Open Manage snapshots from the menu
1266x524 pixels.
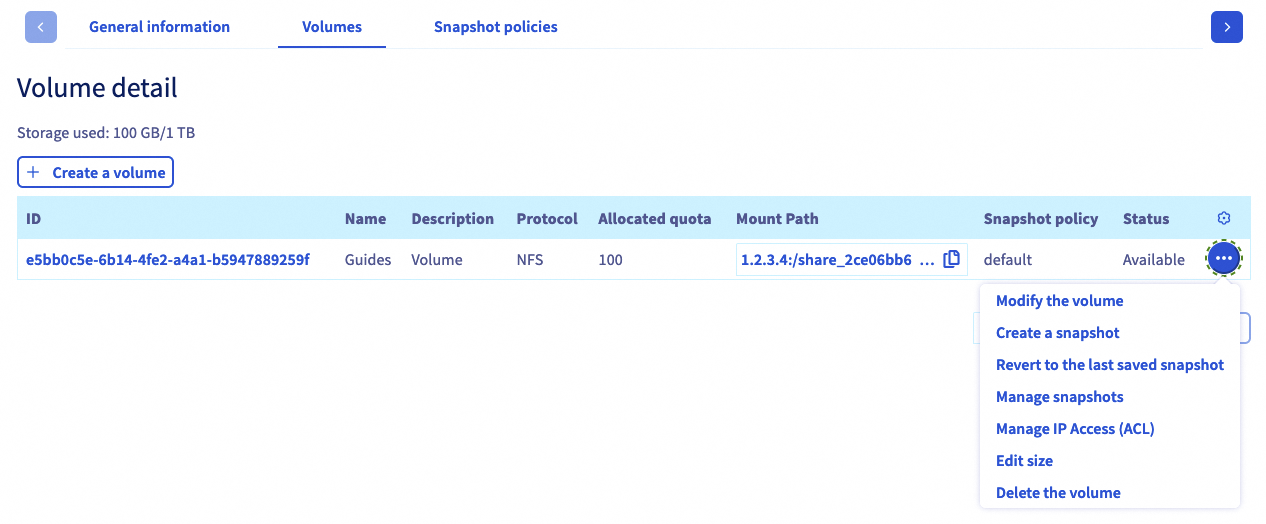pyautogui.click(x=1059, y=397)
